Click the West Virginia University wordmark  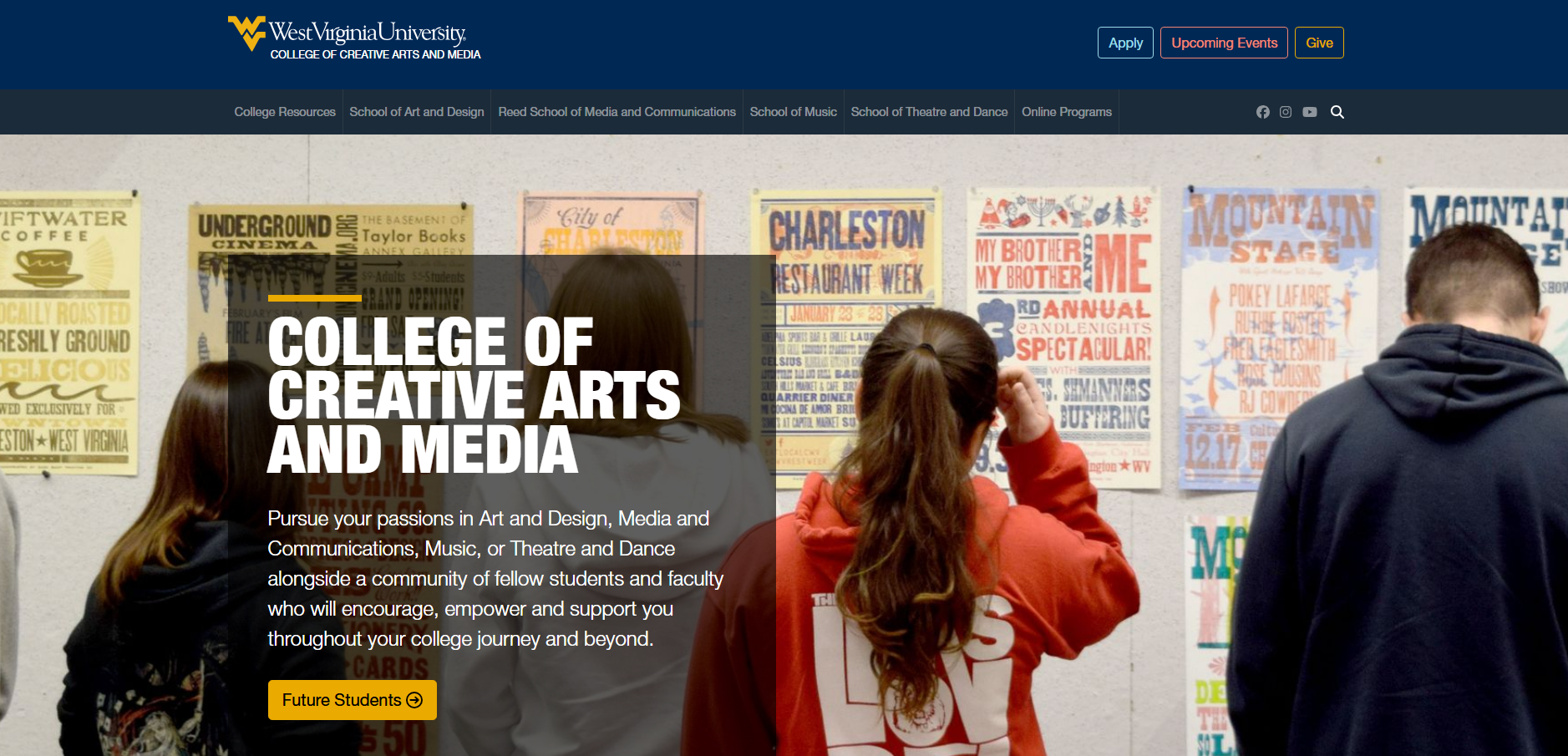click(x=368, y=33)
